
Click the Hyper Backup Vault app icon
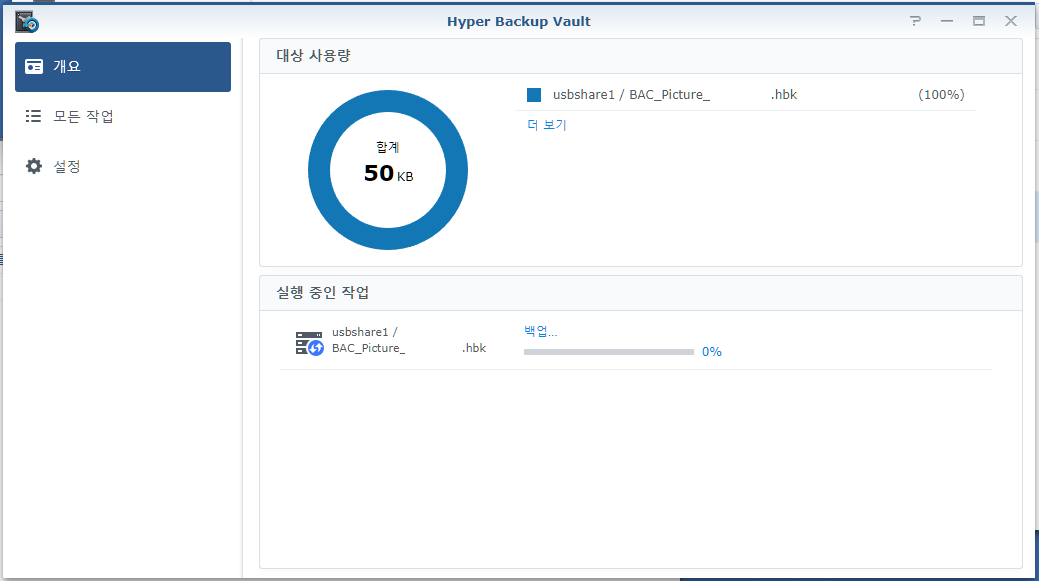click(27, 21)
